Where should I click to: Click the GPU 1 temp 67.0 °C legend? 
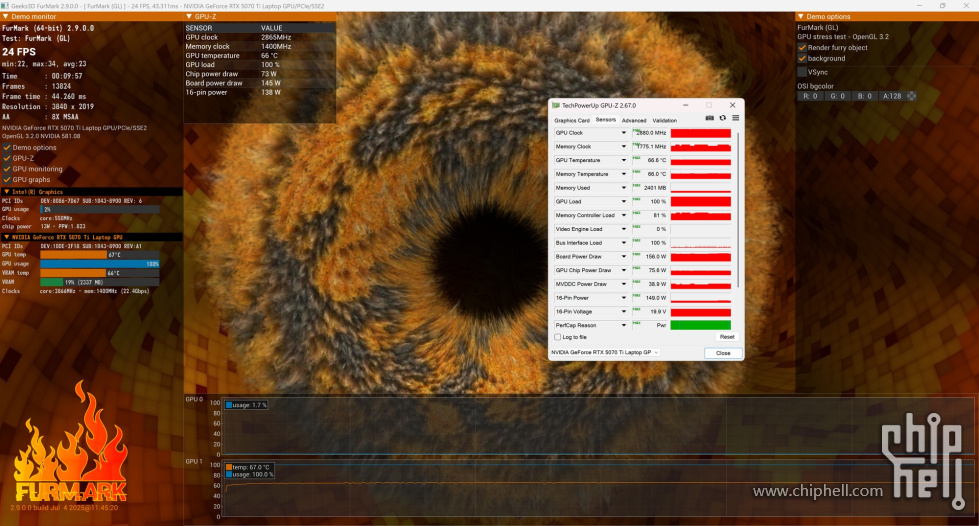[x=248, y=467]
